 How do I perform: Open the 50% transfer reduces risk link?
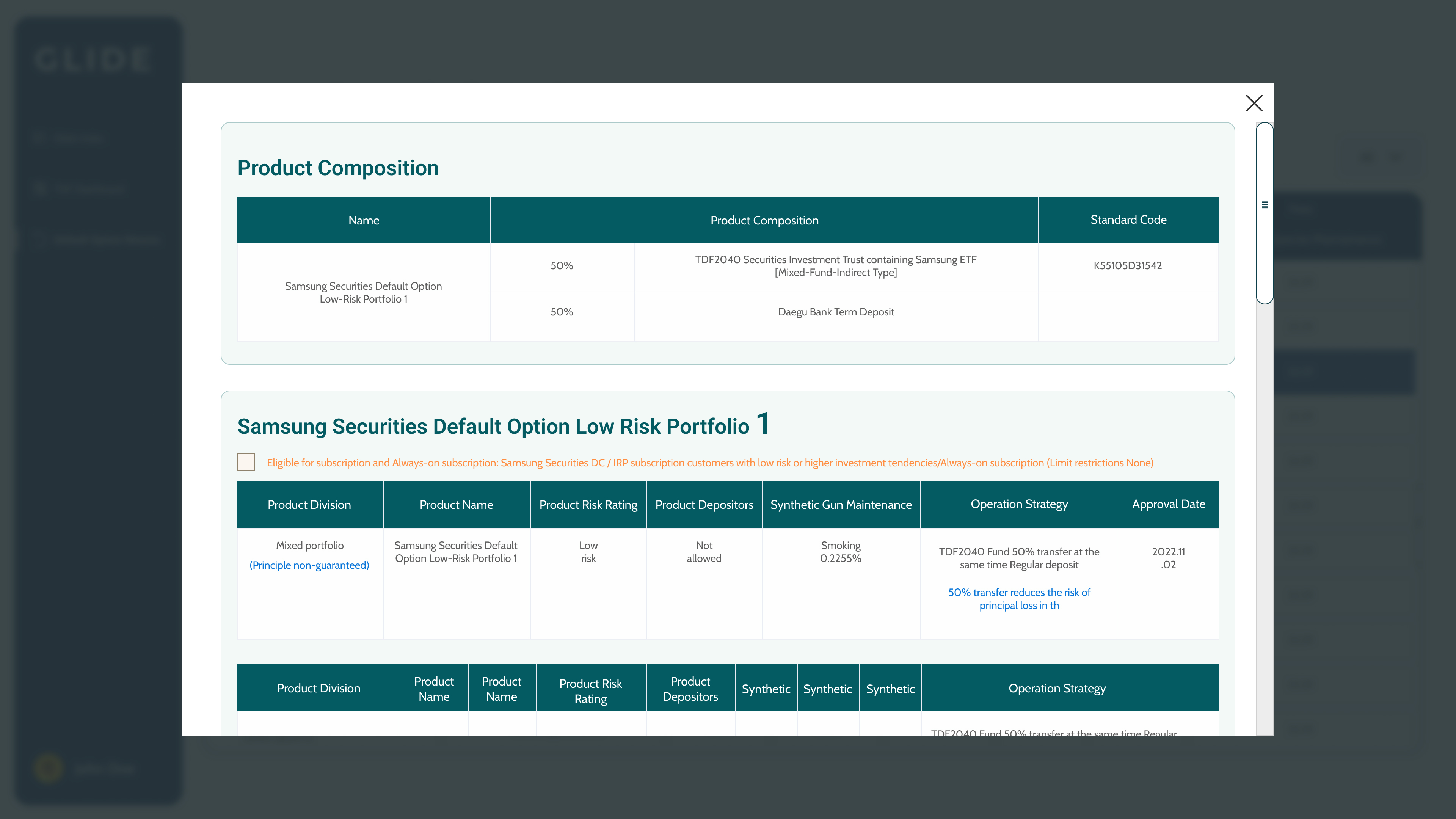tap(1019, 599)
